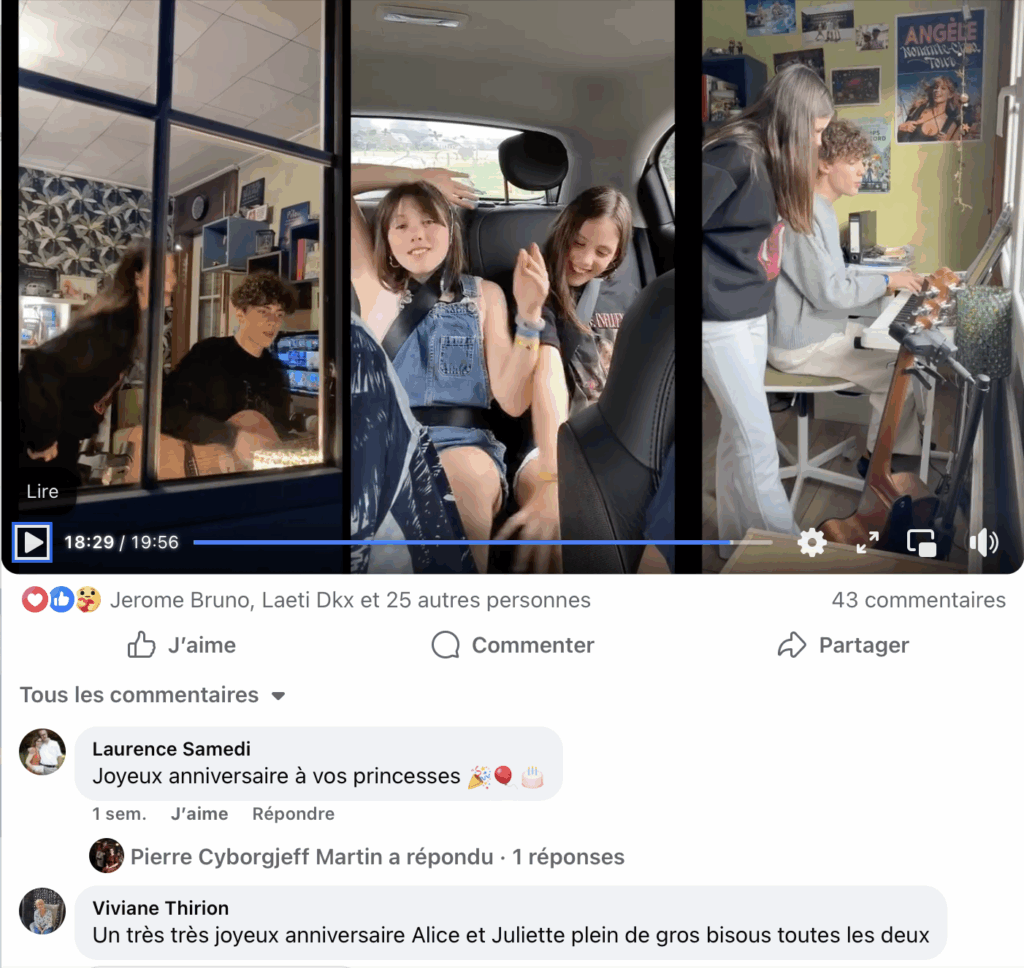This screenshot has height=968, width=1024.
Task: Click the Commenter speech bubble button
Action: pos(513,645)
